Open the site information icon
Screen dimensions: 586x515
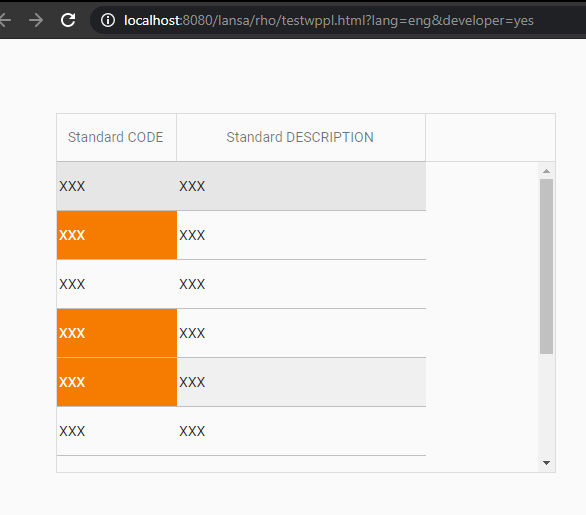pos(108,20)
